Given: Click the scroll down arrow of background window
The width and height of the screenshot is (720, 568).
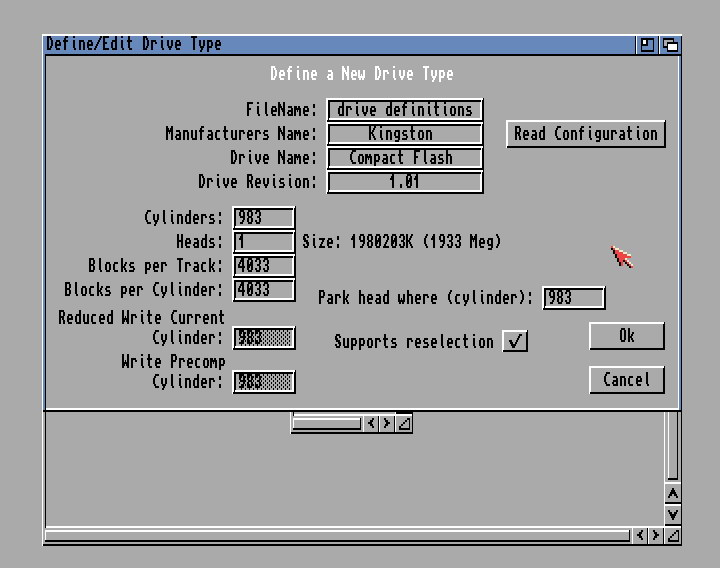Looking at the screenshot, I should [673, 514].
